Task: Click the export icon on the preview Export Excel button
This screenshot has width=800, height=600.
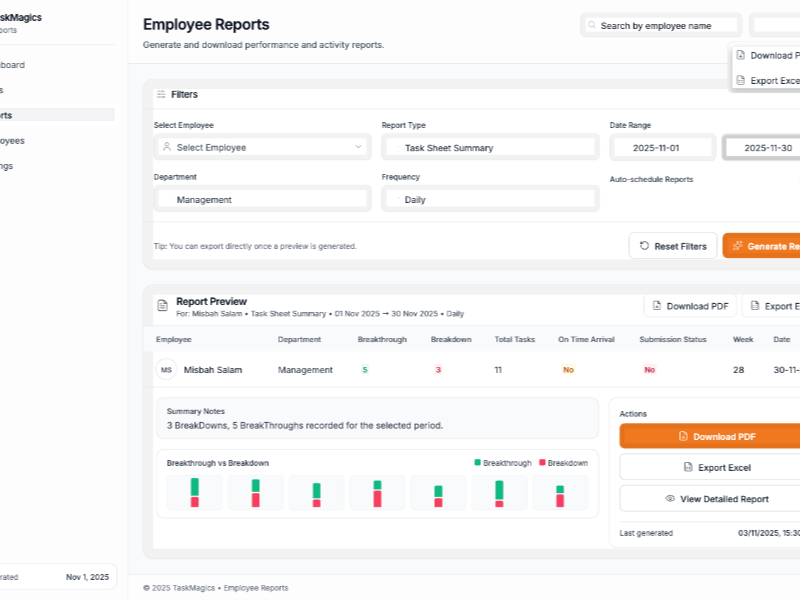Action: 755,305
